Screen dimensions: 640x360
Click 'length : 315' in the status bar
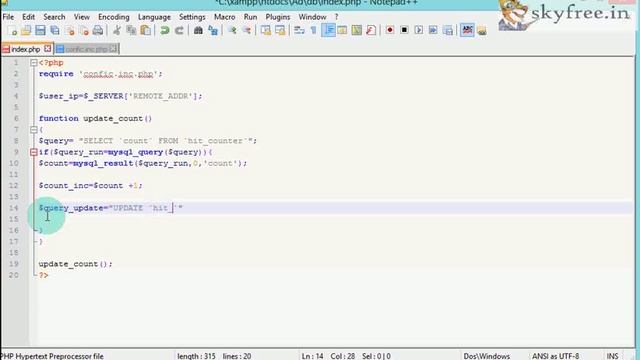point(196,356)
